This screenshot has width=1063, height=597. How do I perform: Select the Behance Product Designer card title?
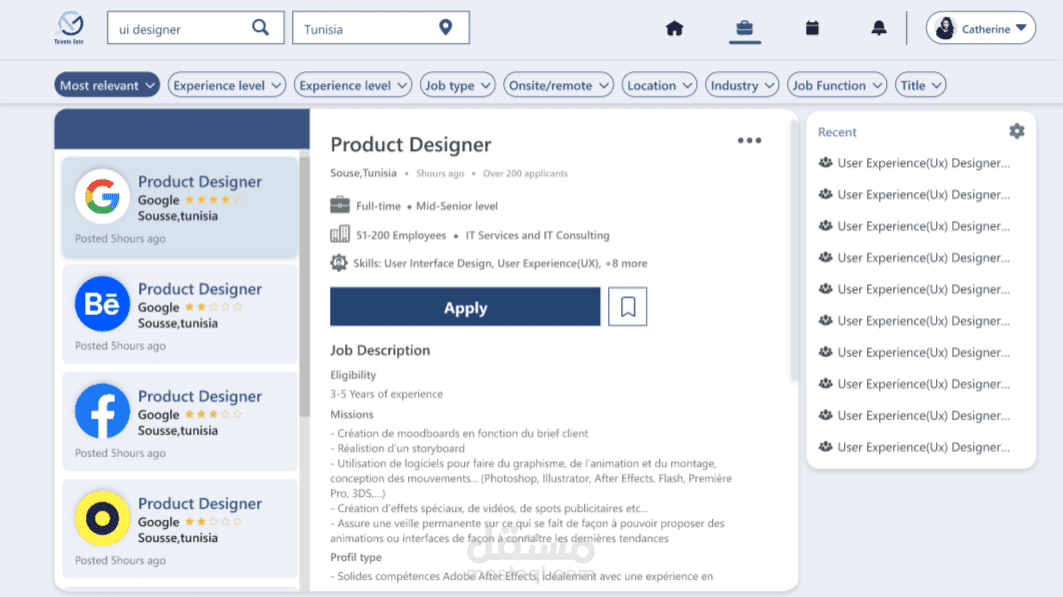pos(200,289)
